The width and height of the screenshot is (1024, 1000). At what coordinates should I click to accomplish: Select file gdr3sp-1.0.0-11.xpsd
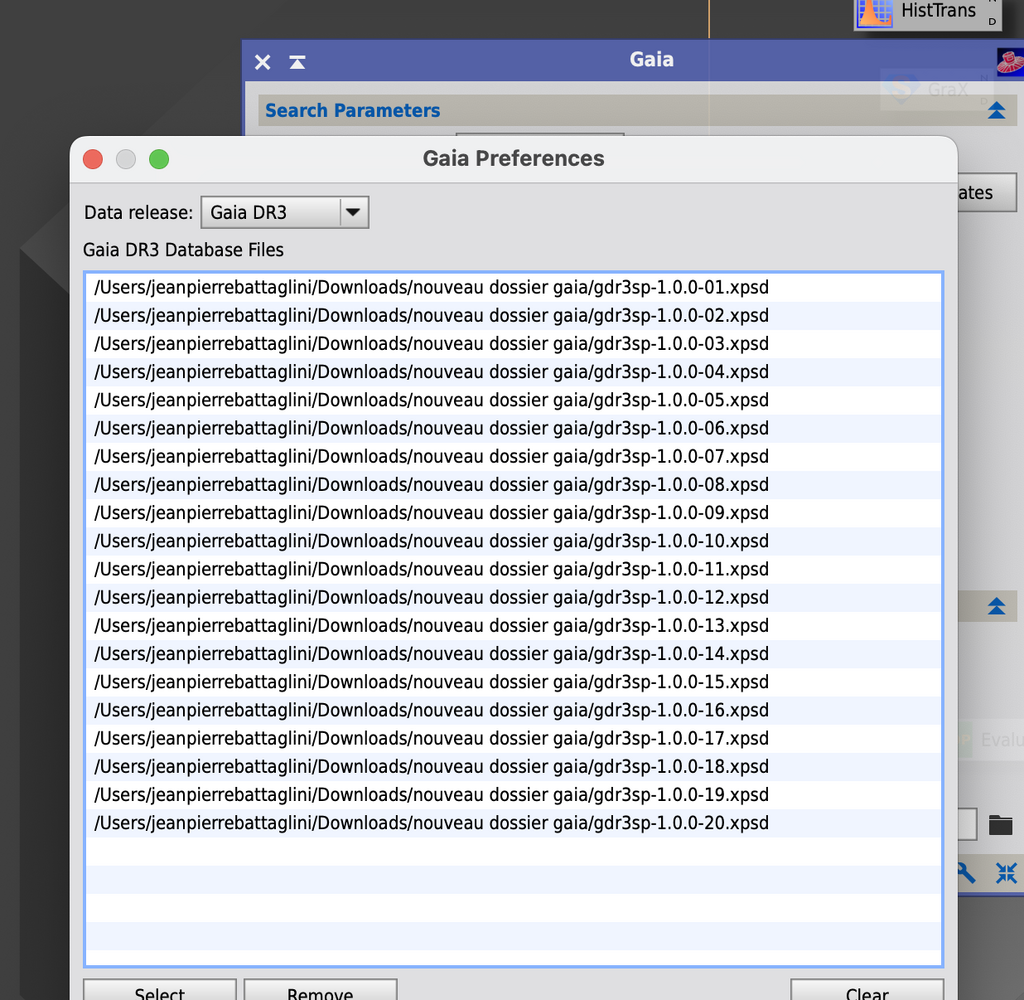[x=513, y=569]
